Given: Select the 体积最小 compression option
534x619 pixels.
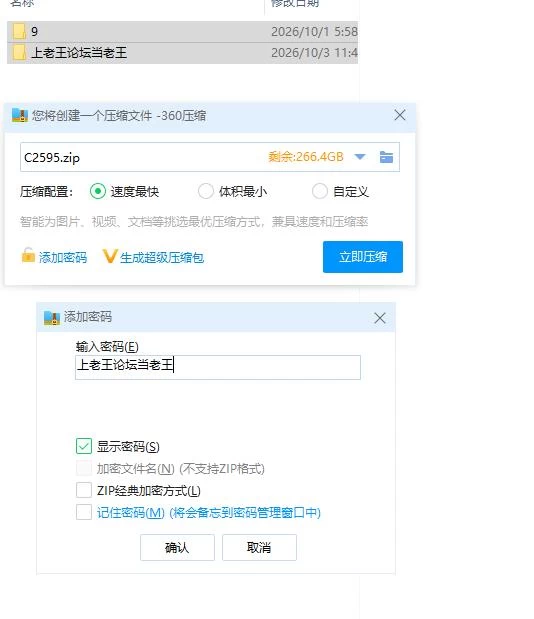Looking at the screenshot, I should coord(206,191).
